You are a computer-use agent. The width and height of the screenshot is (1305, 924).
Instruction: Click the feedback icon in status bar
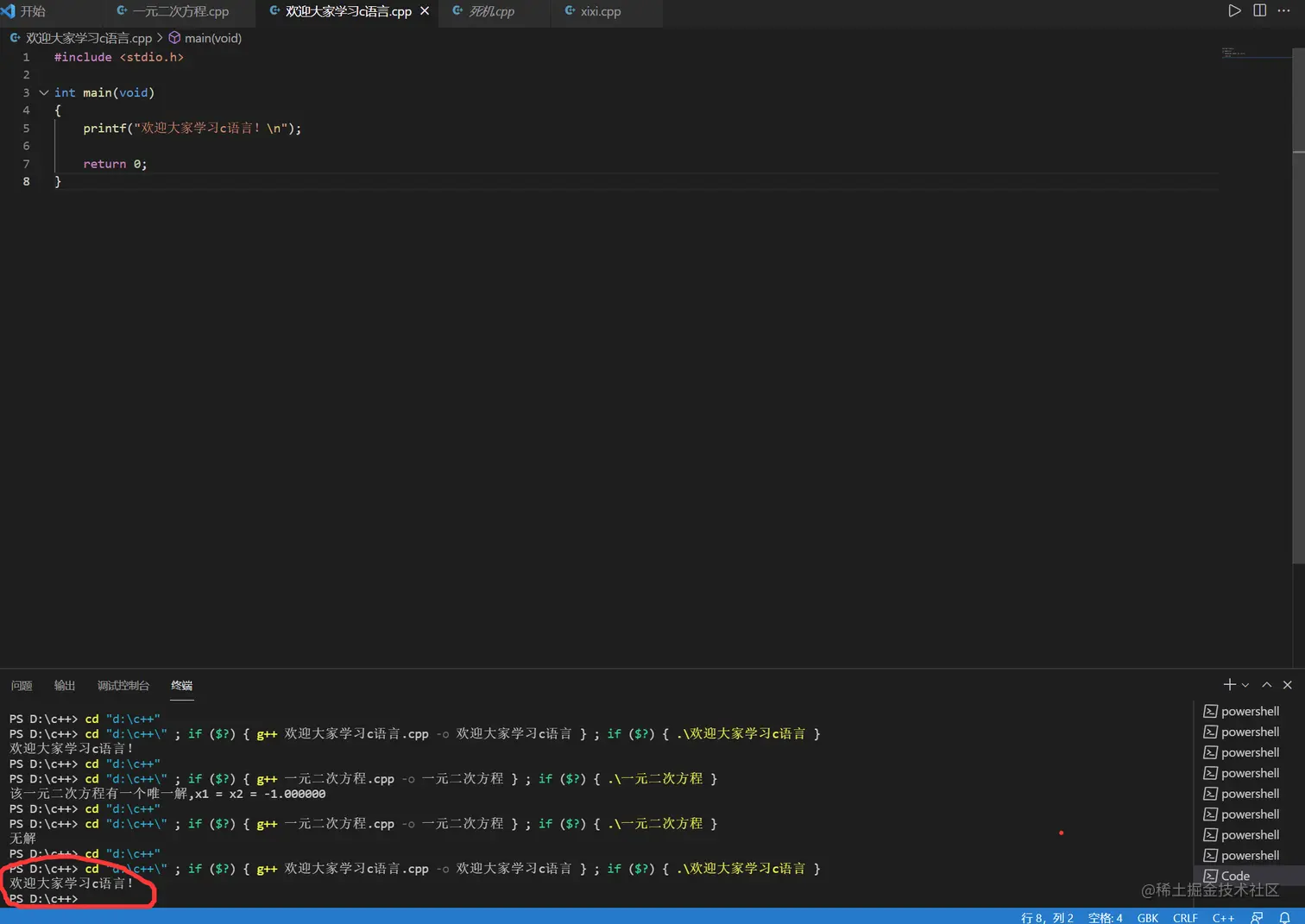click(1257, 918)
